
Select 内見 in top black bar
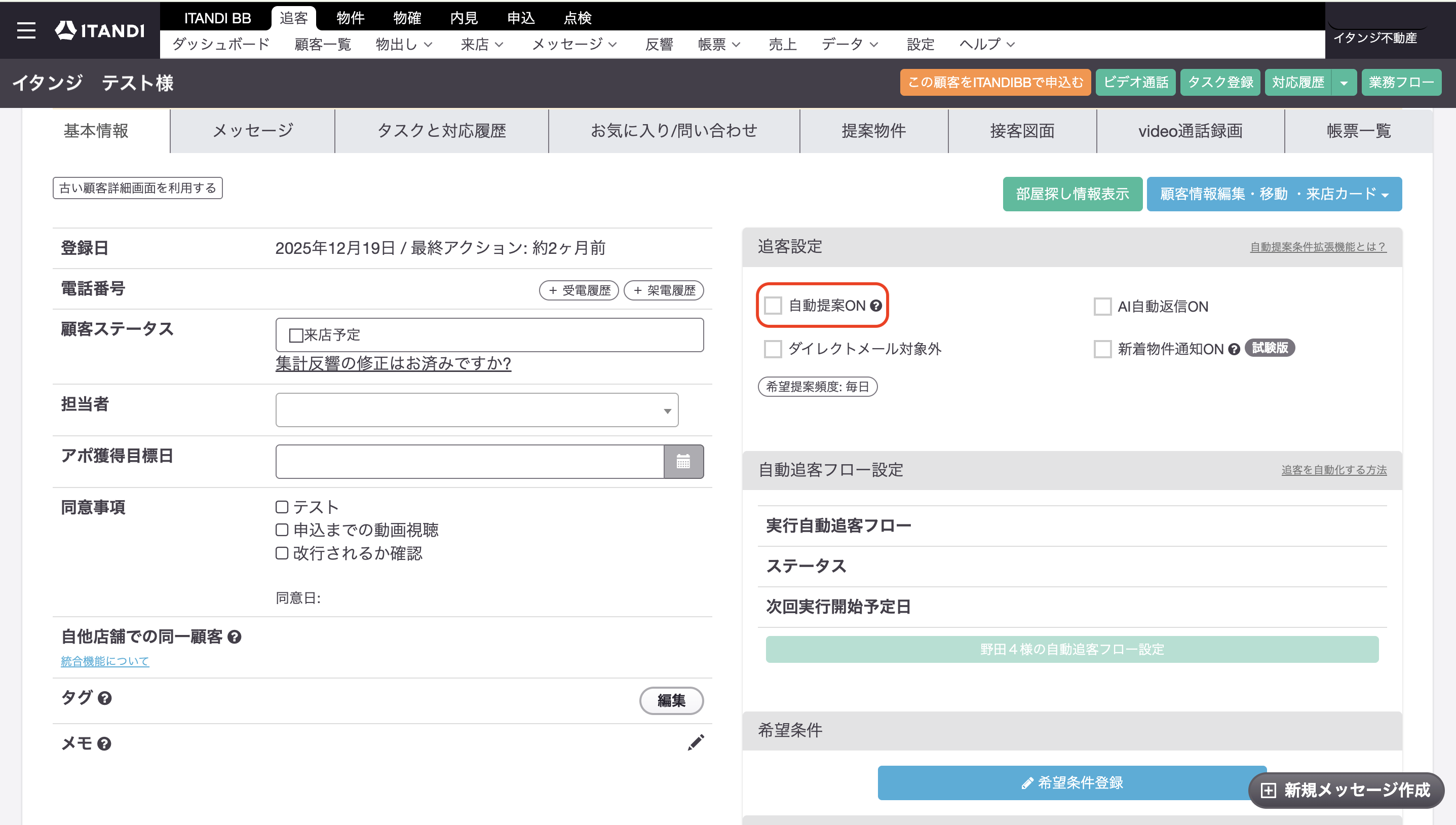click(x=464, y=18)
